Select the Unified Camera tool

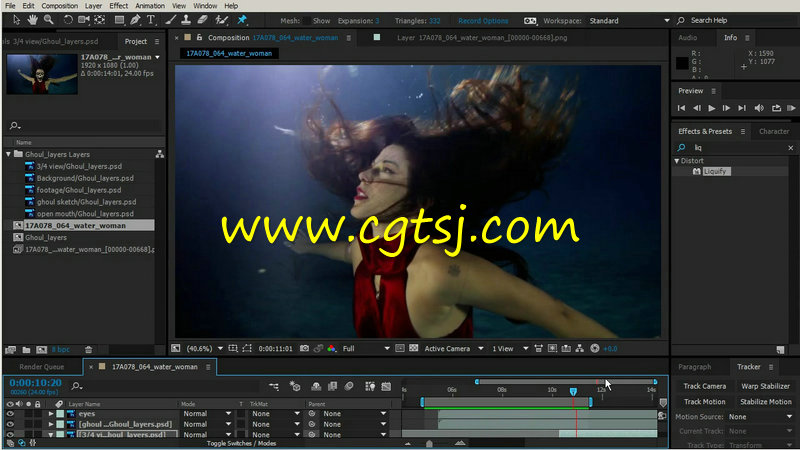[84, 20]
